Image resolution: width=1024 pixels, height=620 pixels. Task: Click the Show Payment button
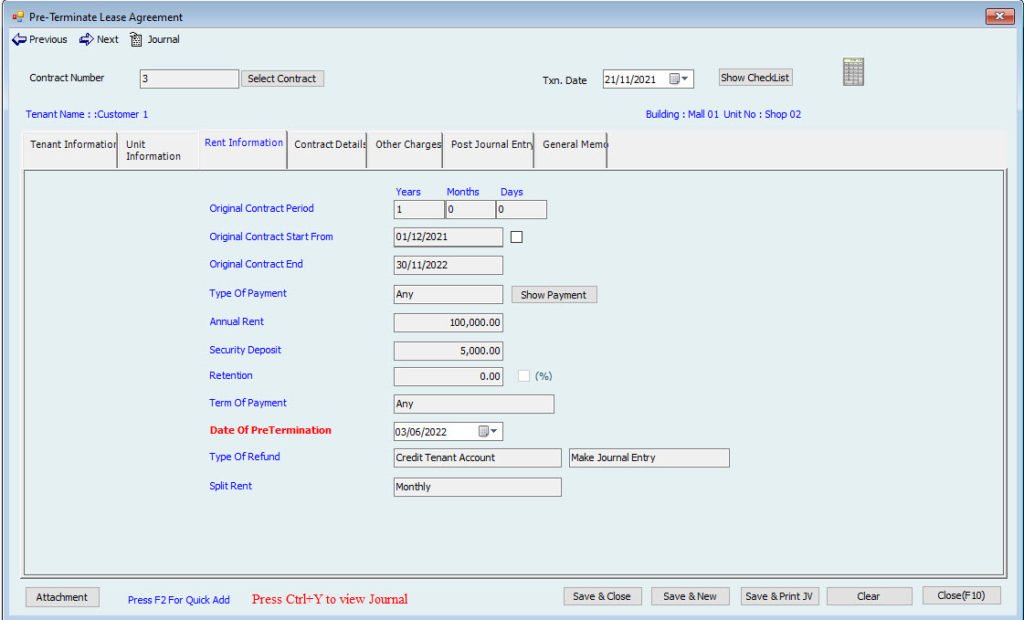[x=554, y=295]
